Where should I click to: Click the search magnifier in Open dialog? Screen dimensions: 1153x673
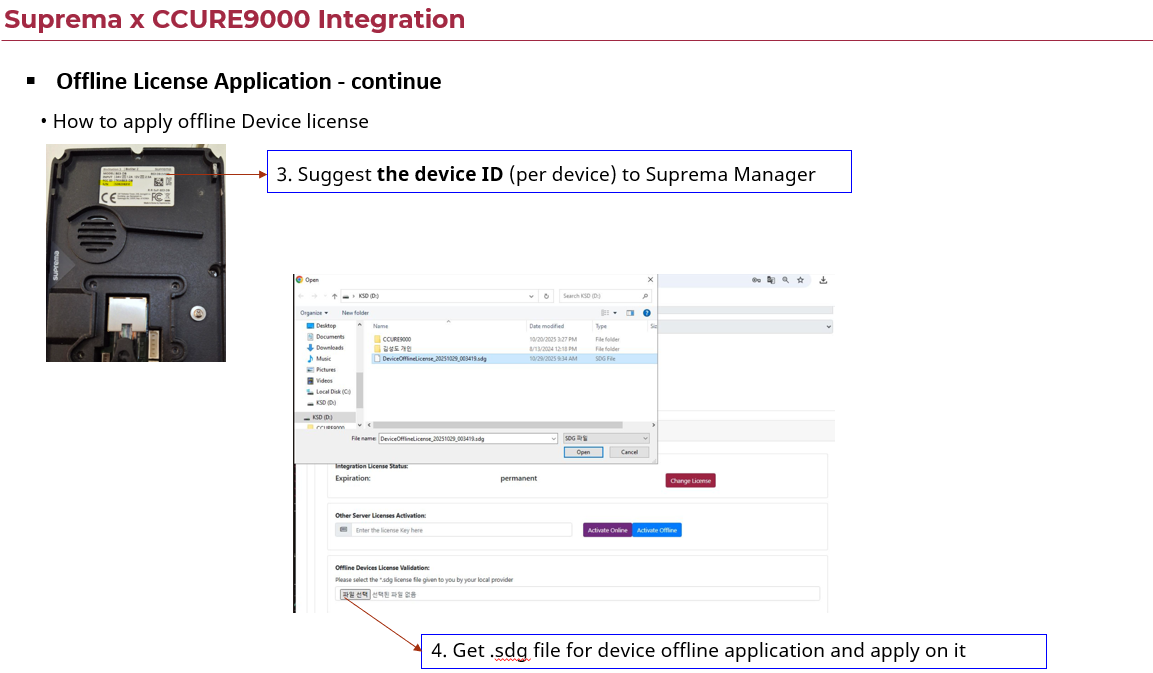click(645, 296)
